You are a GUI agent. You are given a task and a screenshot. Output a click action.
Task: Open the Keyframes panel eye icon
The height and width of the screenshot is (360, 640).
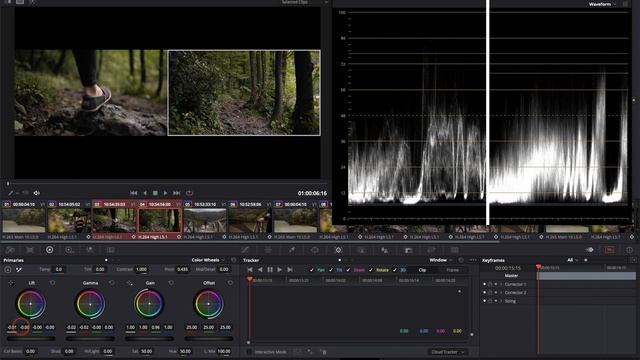tap(589, 250)
